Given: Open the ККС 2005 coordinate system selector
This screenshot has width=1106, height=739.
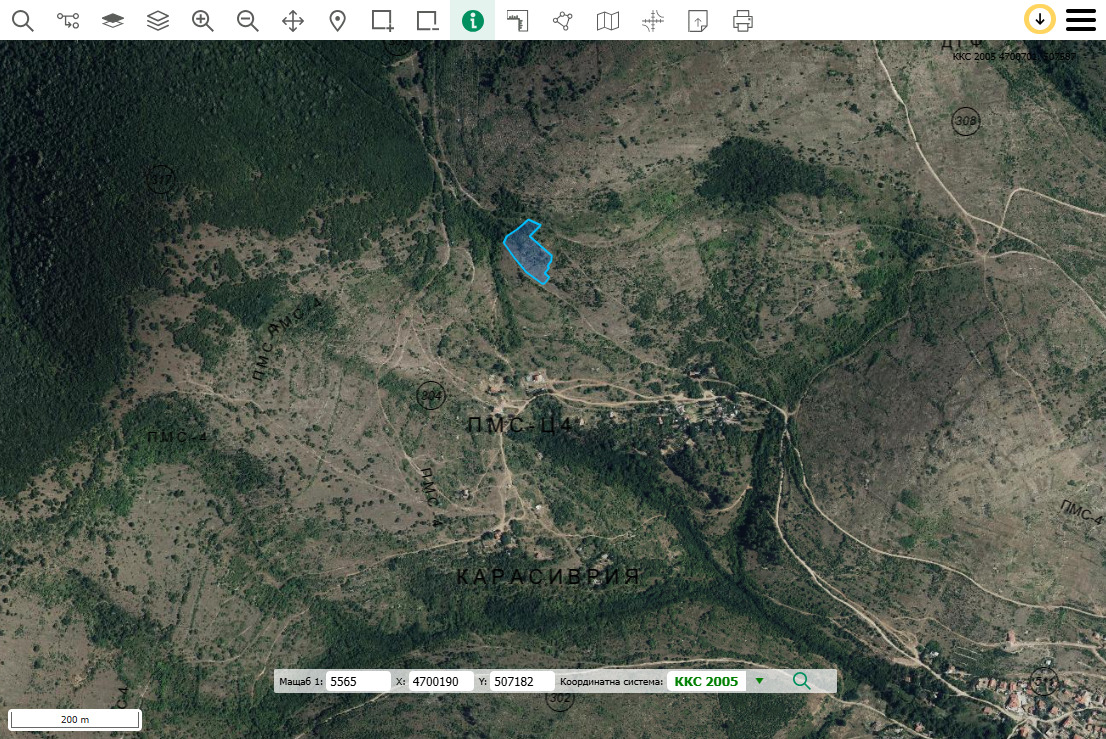Looking at the screenshot, I should point(706,681).
